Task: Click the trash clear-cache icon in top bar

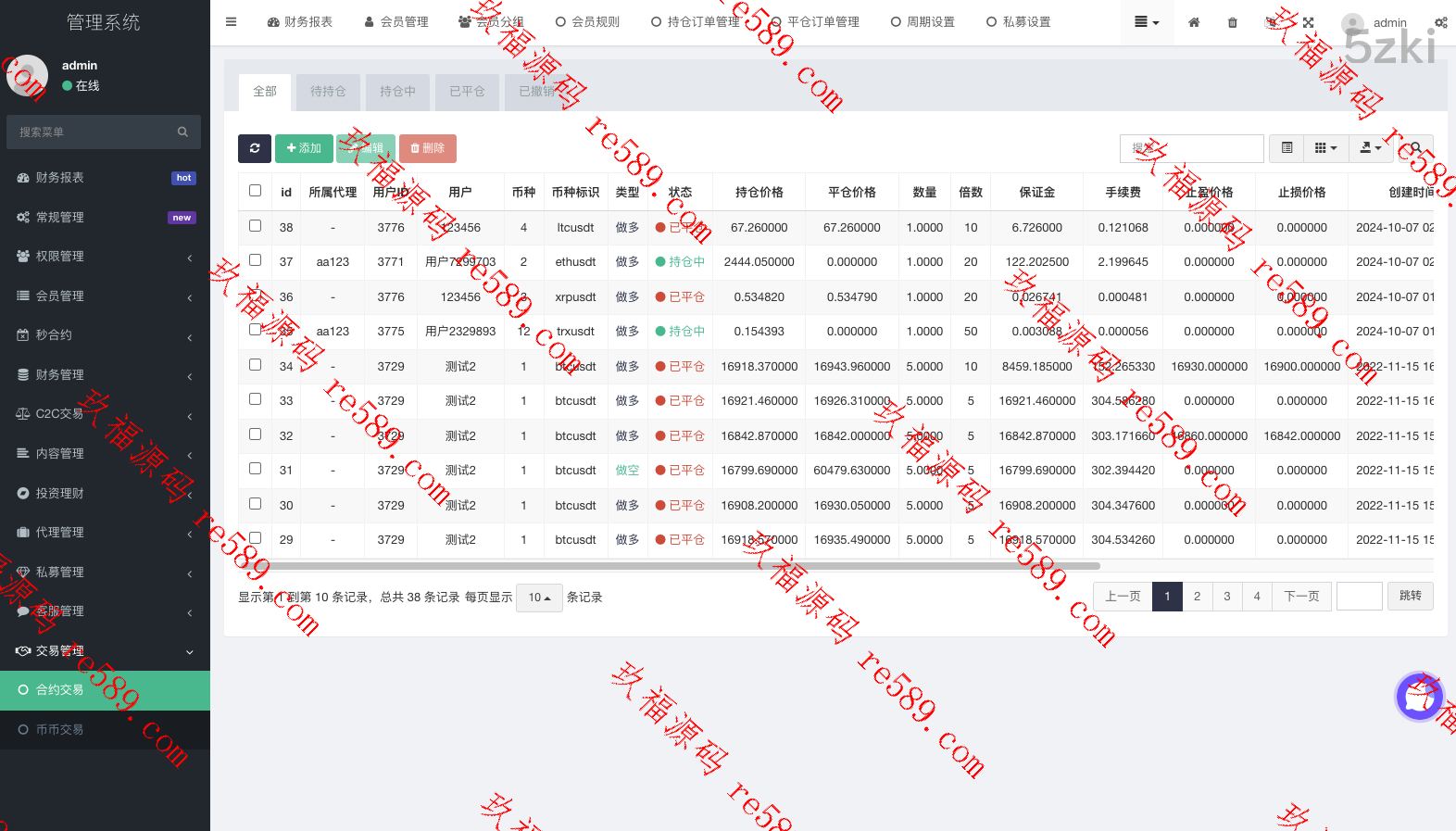Action: 1232,22
